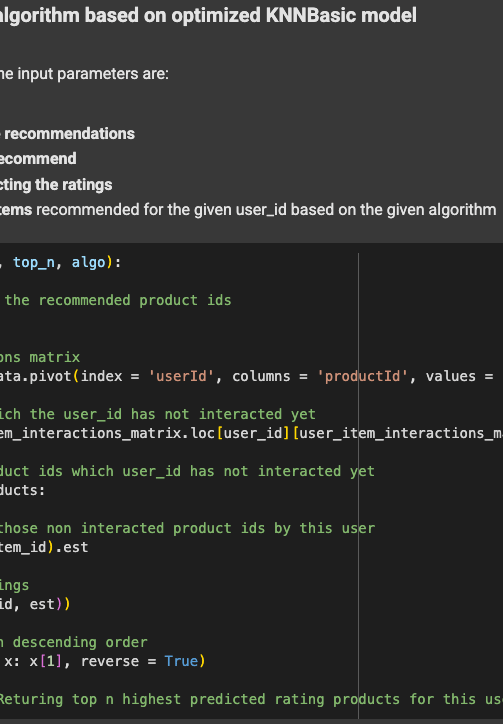This screenshot has width=503, height=724.
Task: Click the 'input parameters are:' text line
Action: 84,74
